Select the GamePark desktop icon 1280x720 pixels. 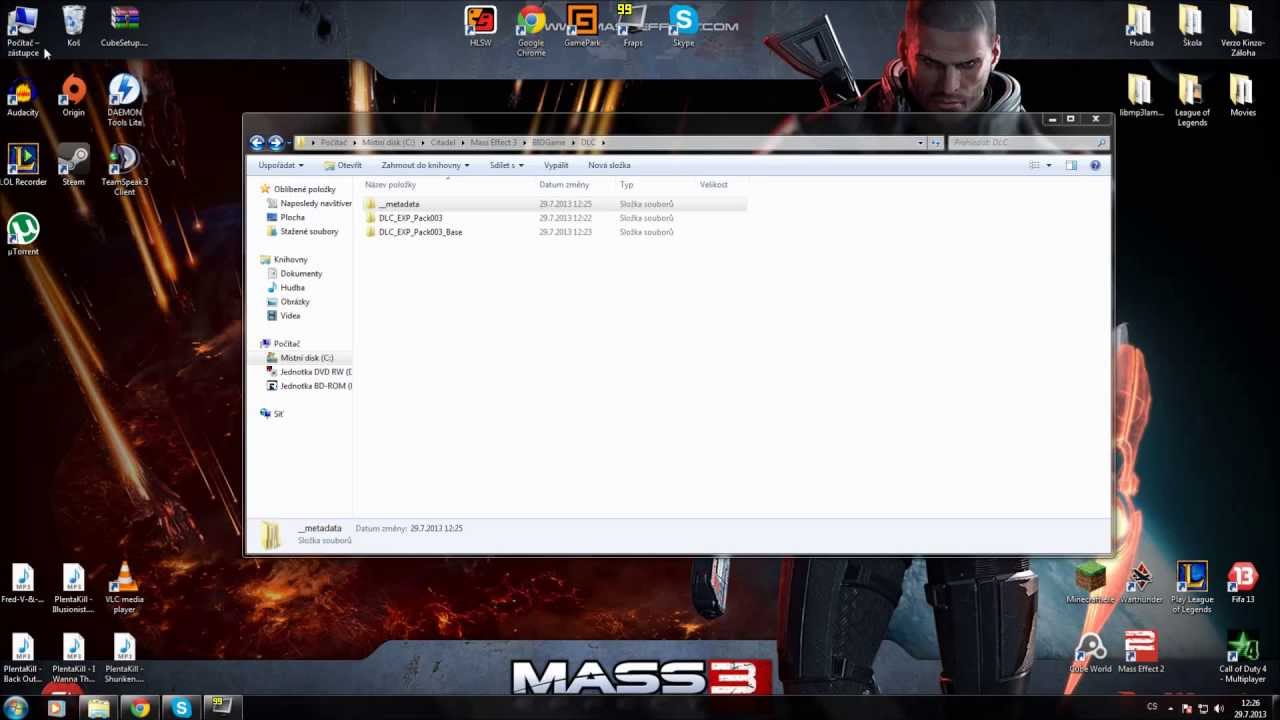click(x=582, y=25)
